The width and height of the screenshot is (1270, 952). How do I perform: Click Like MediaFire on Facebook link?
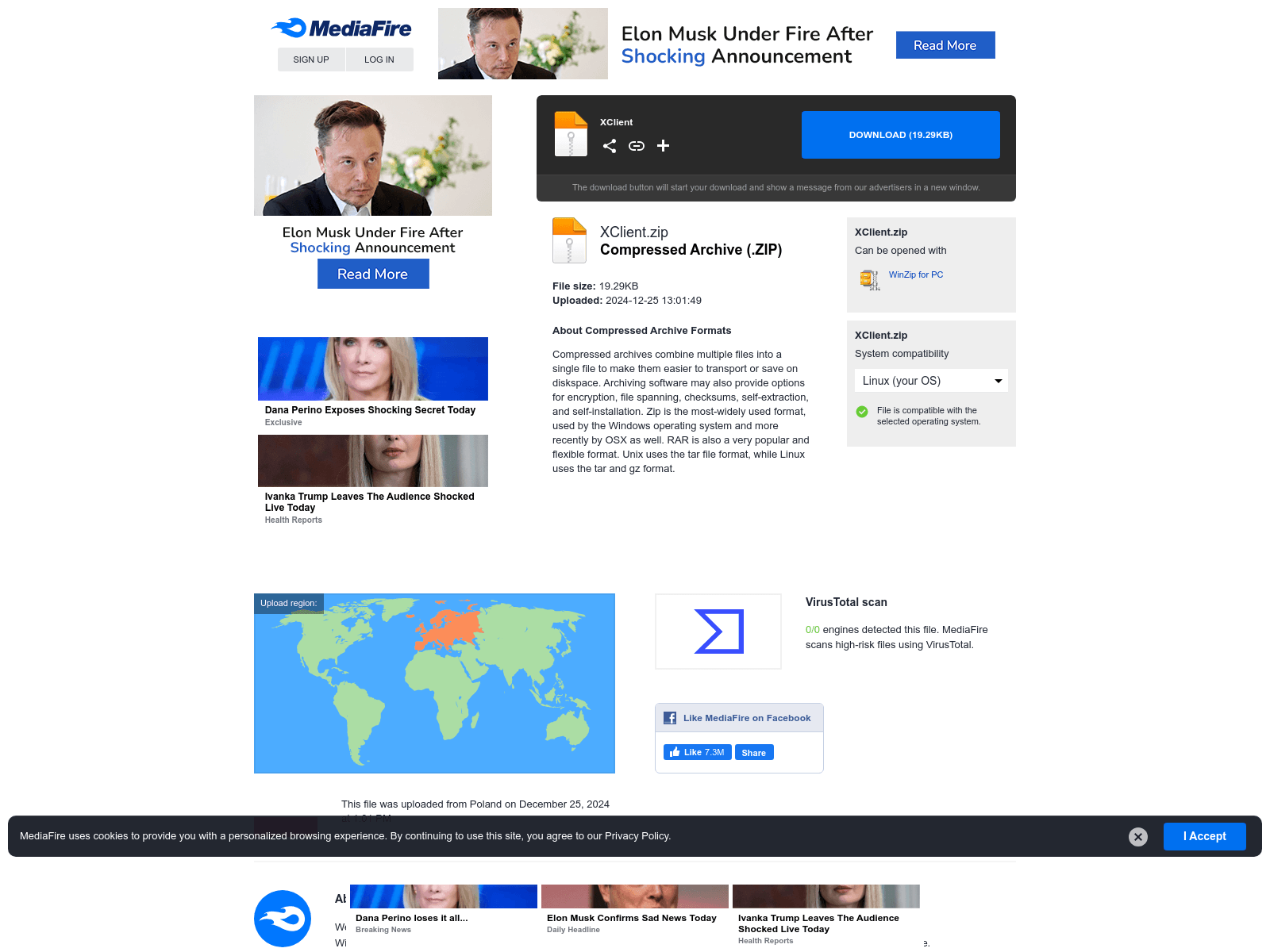747,718
